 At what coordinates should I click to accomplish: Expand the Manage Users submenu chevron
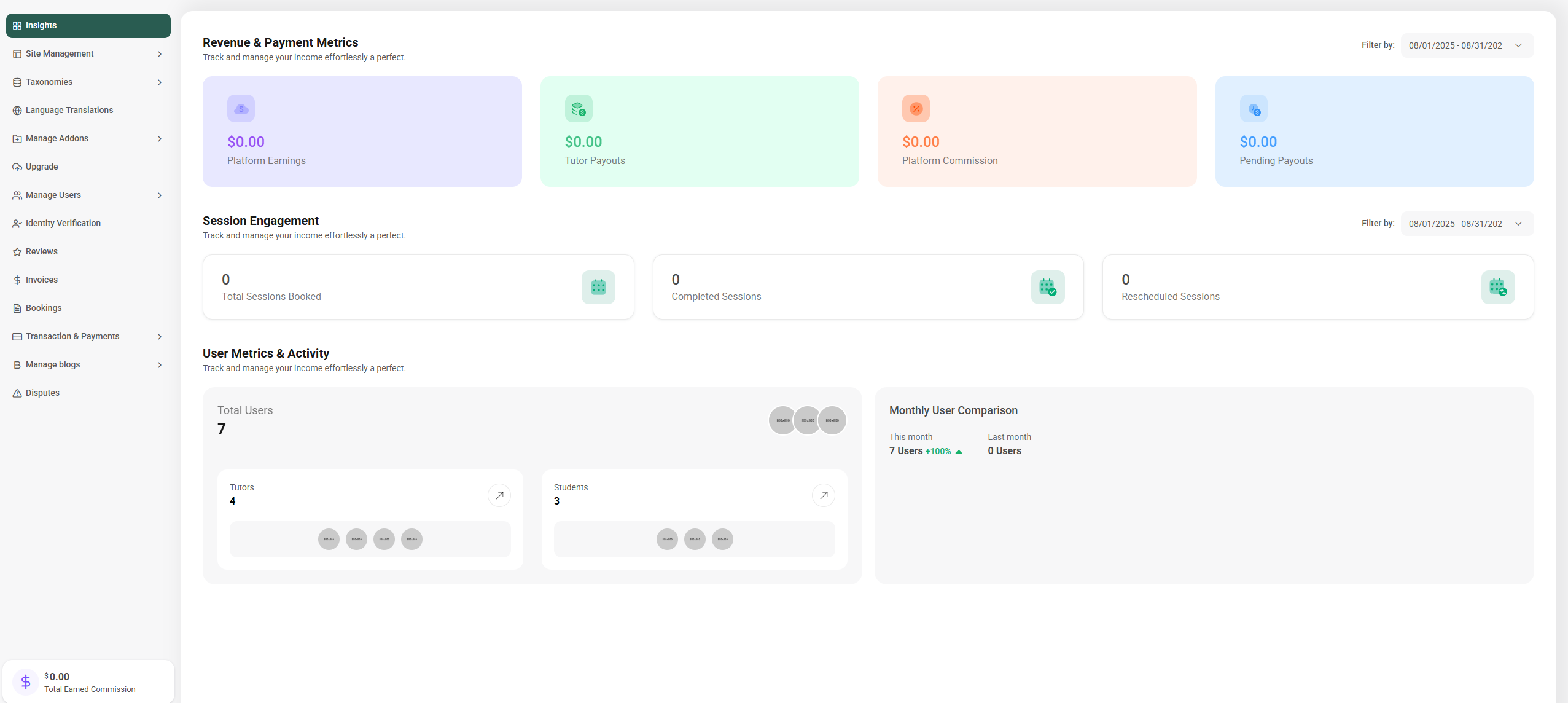point(160,195)
